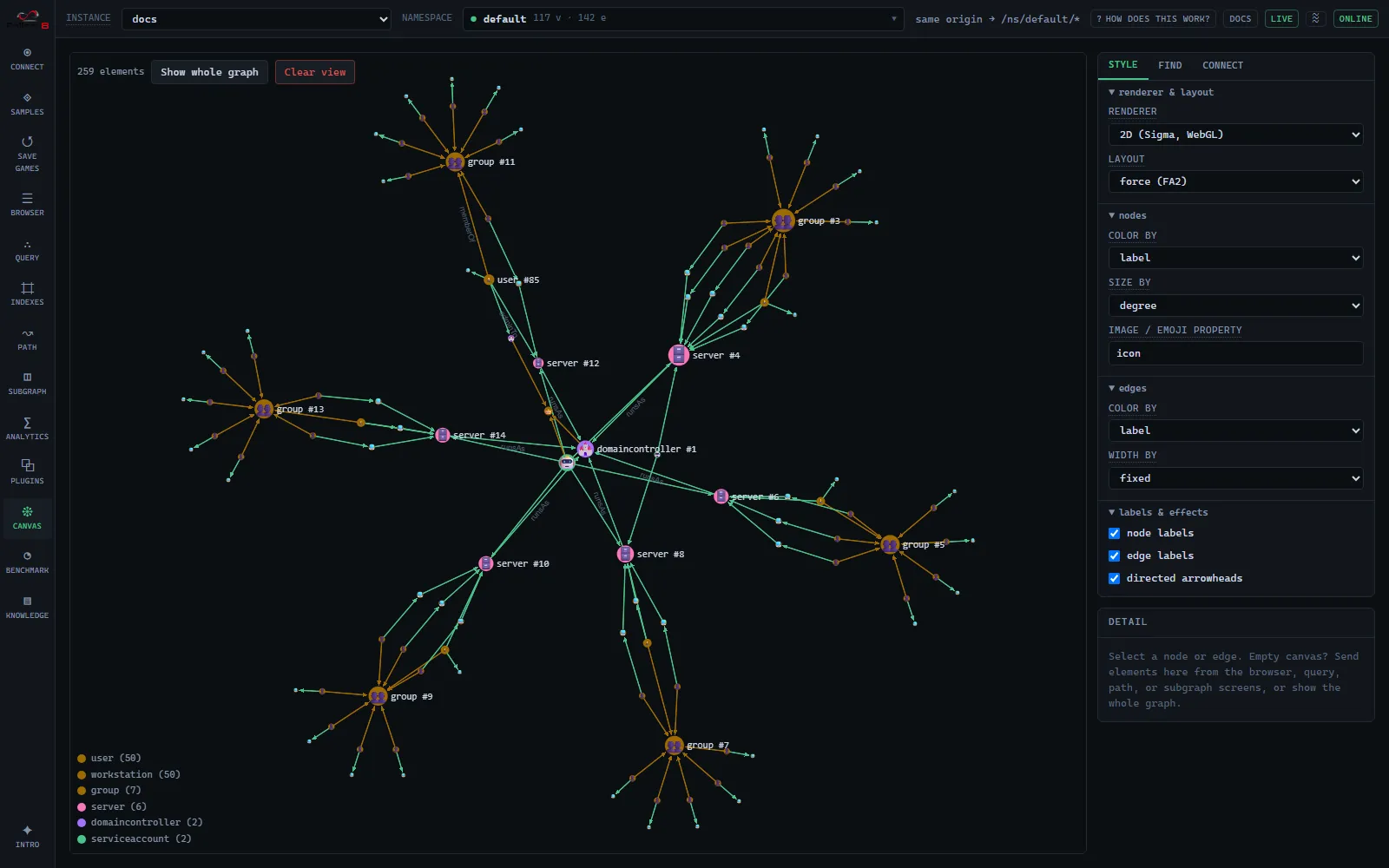Open the Size By dropdown showing degree
Image resolution: width=1389 pixels, height=868 pixels.
[x=1235, y=306]
